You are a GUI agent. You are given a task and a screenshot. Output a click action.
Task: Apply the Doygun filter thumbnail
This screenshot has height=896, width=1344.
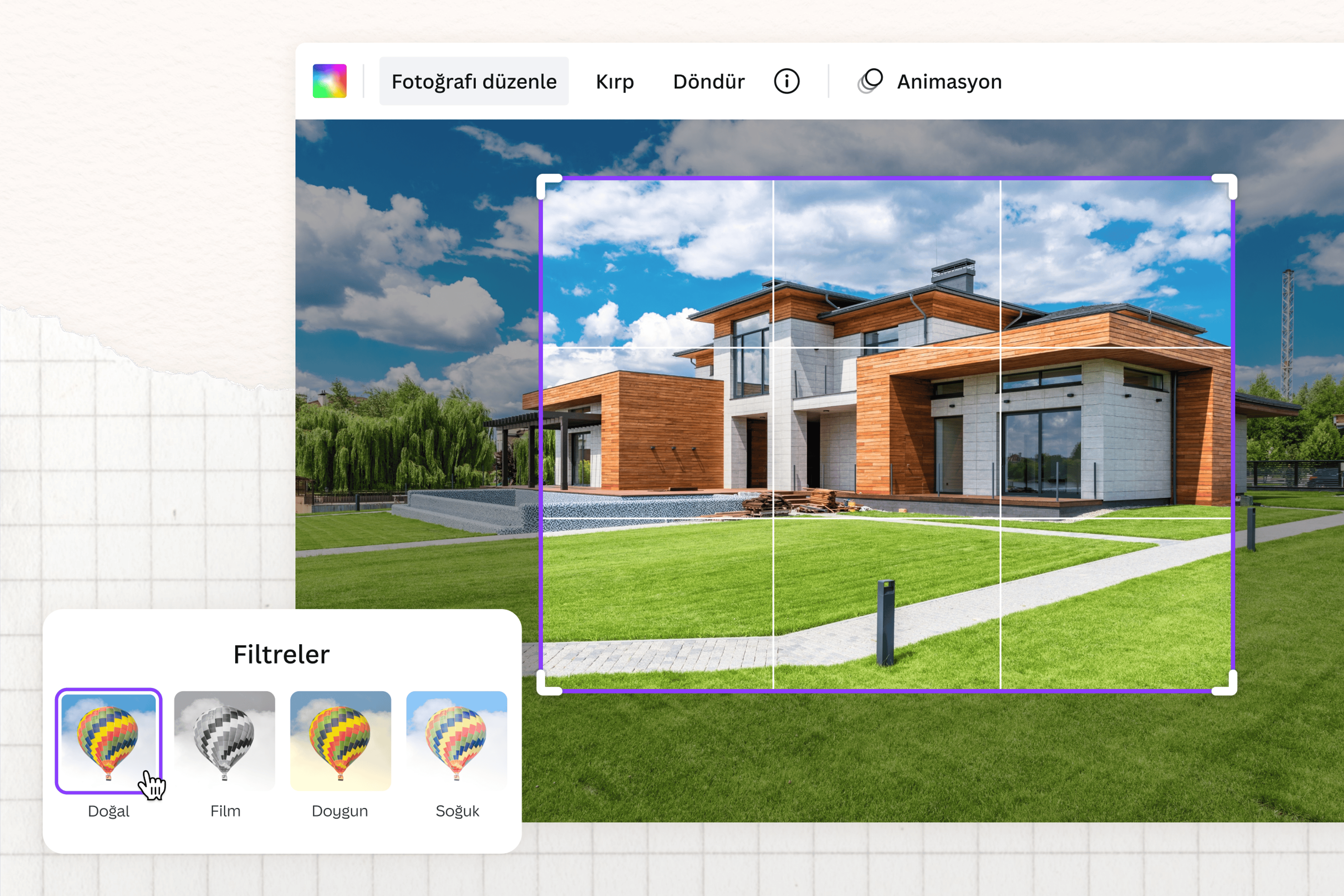(340, 741)
